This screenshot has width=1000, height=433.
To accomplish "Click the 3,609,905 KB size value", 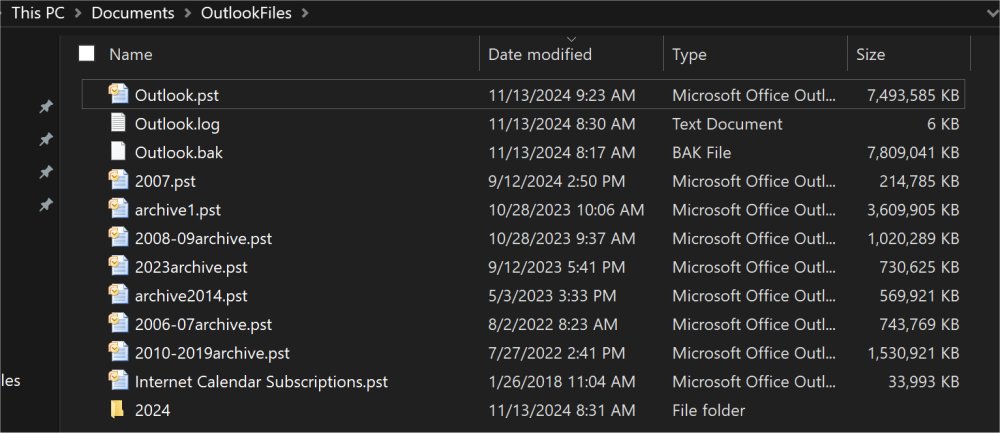I will coord(913,209).
